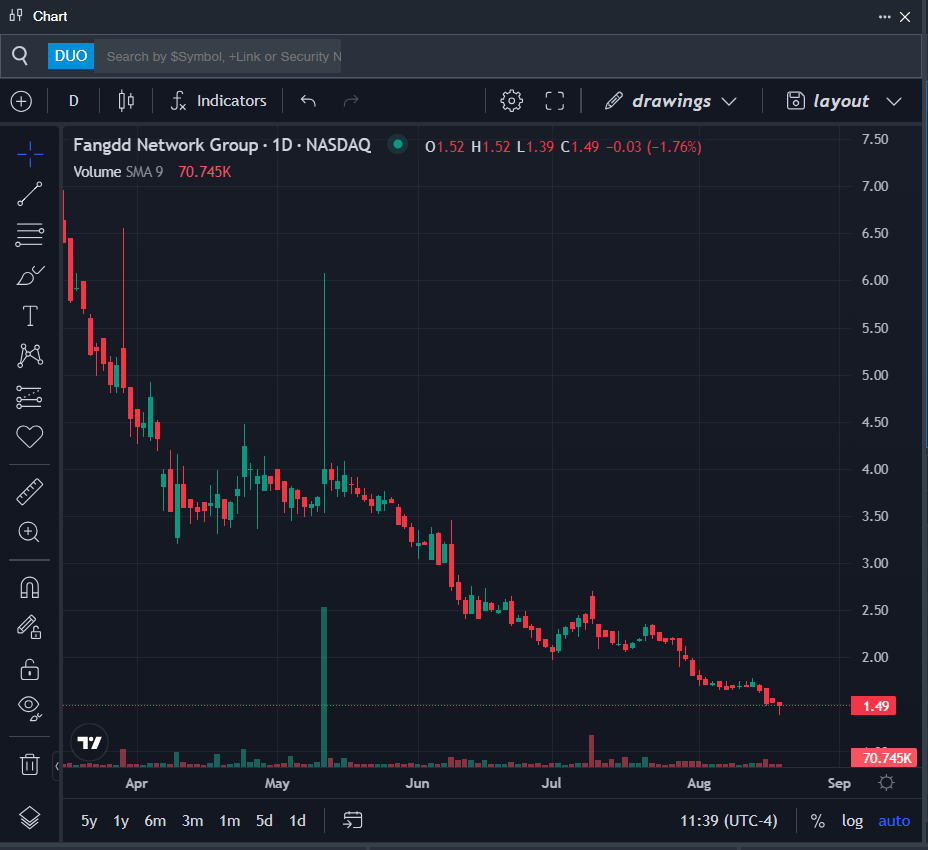Screen dimensions: 928x850
Task: Toggle magnet mode snapping
Action: point(30,587)
